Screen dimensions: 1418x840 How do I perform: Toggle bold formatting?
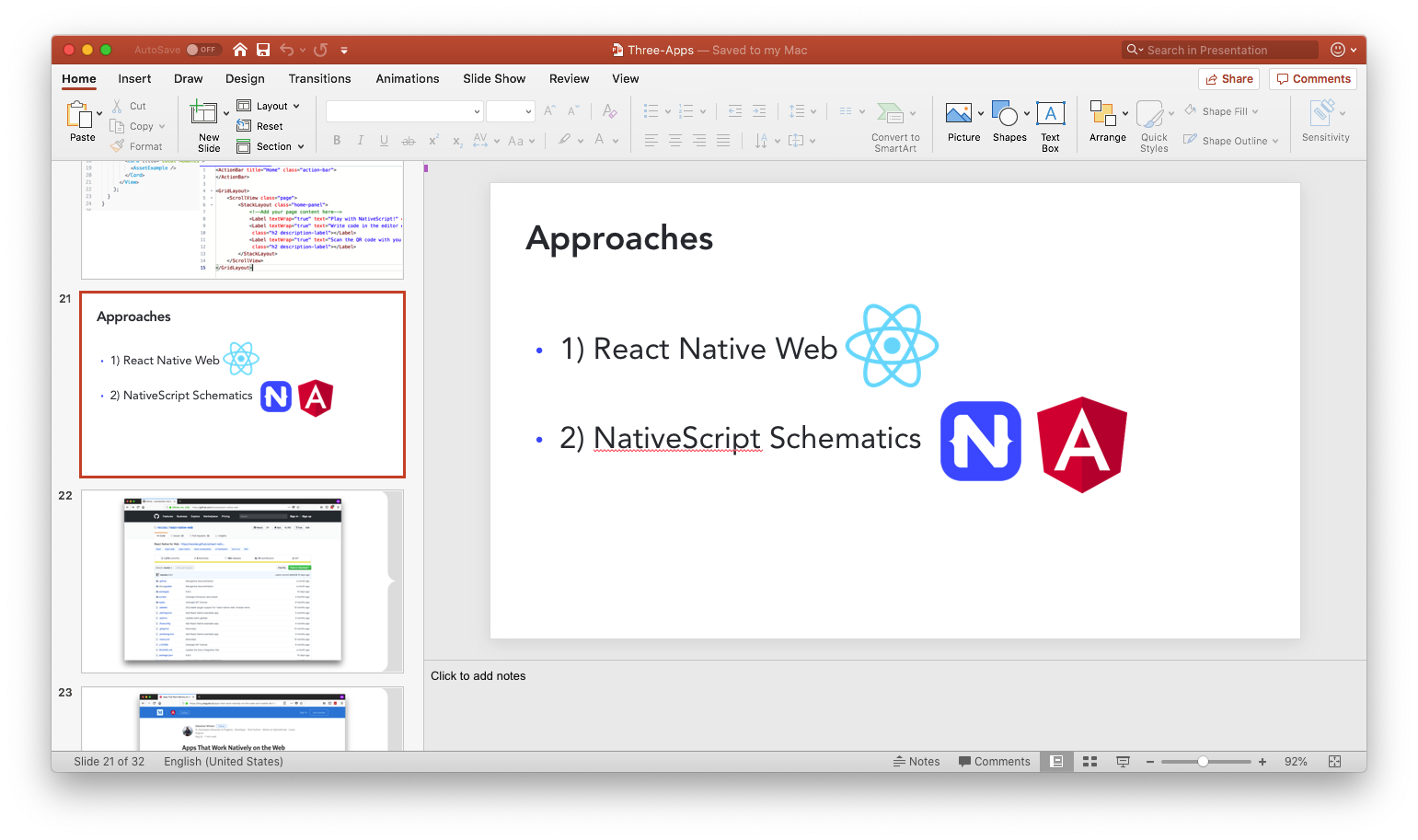pyautogui.click(x=337, y=141)
